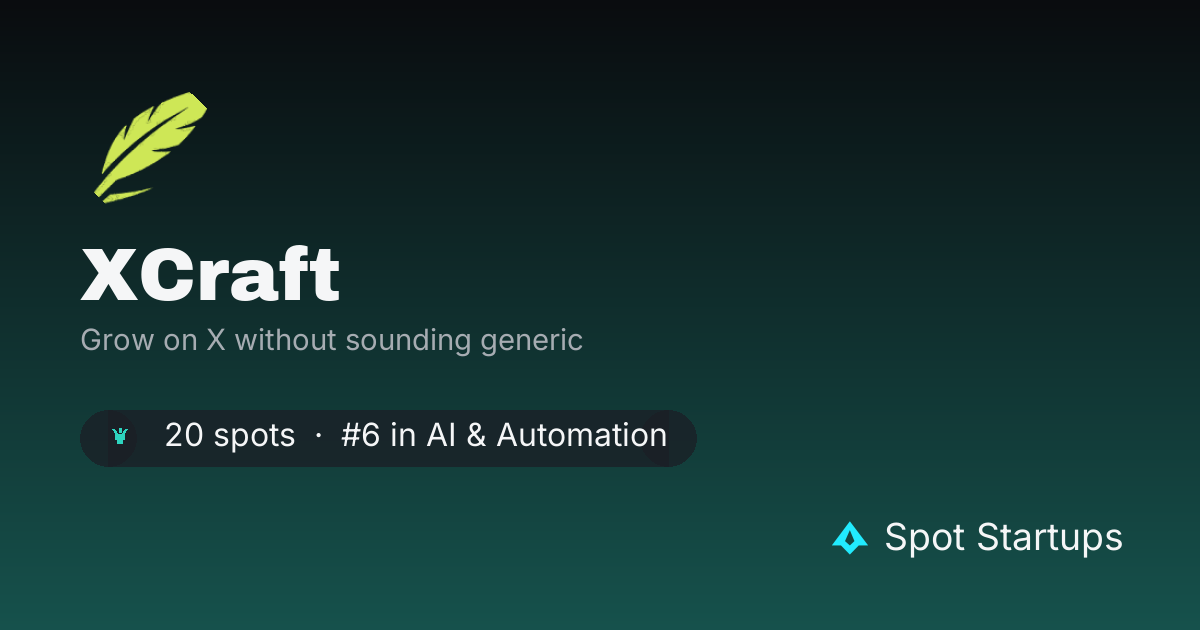Click the word 'Grow' starting the tagline
The width and height of the screenshot is (1200, 630).
[x=104, y=340]
